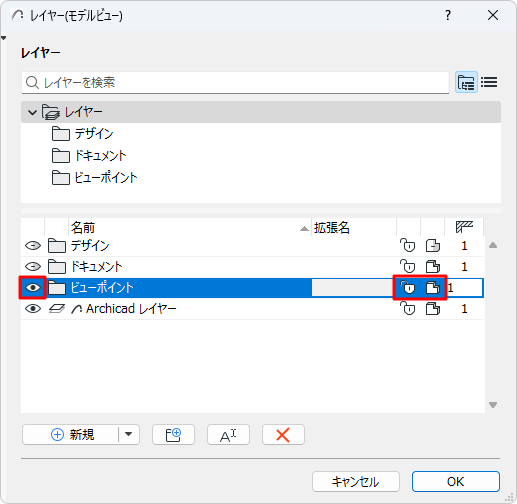
Task: Click folder icon of デザイン in tree
Action: pyautogui.click(x=61, y=134)
